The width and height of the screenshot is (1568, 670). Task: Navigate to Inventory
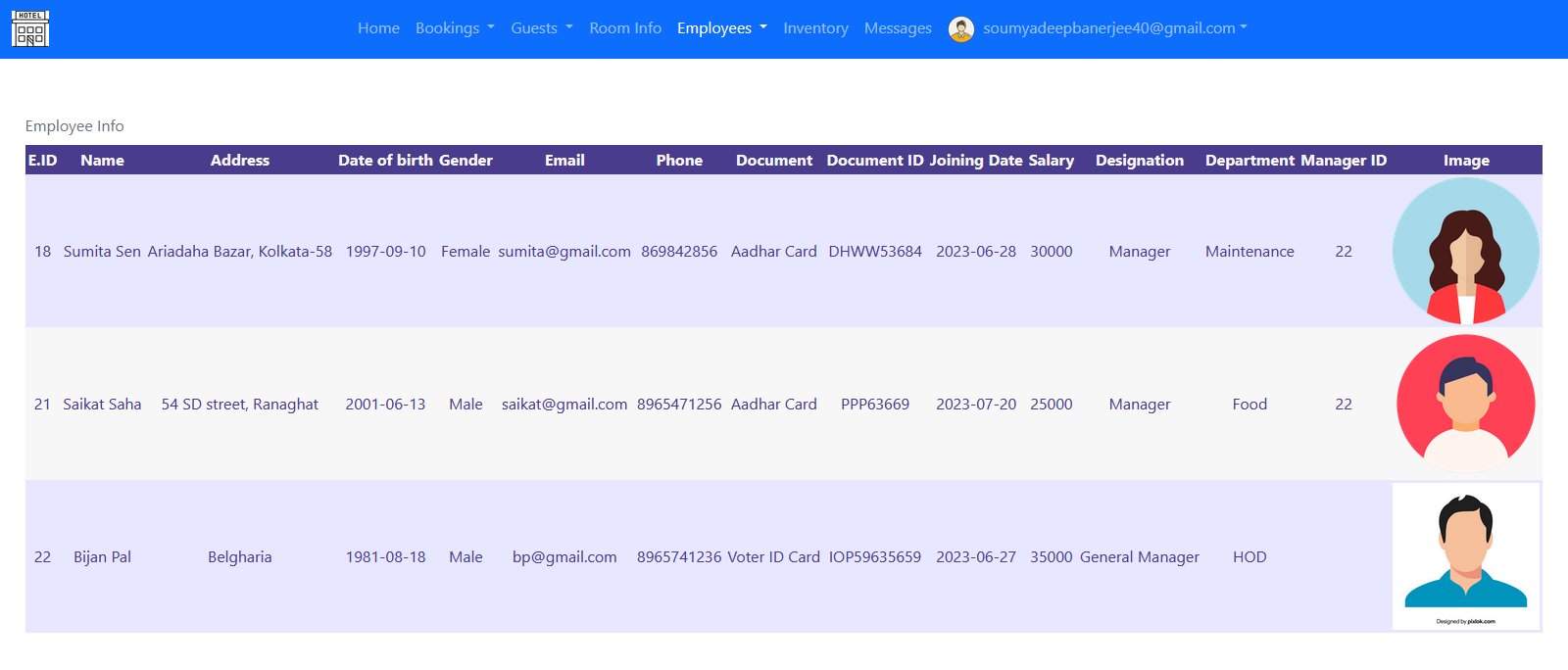(815, 28)
